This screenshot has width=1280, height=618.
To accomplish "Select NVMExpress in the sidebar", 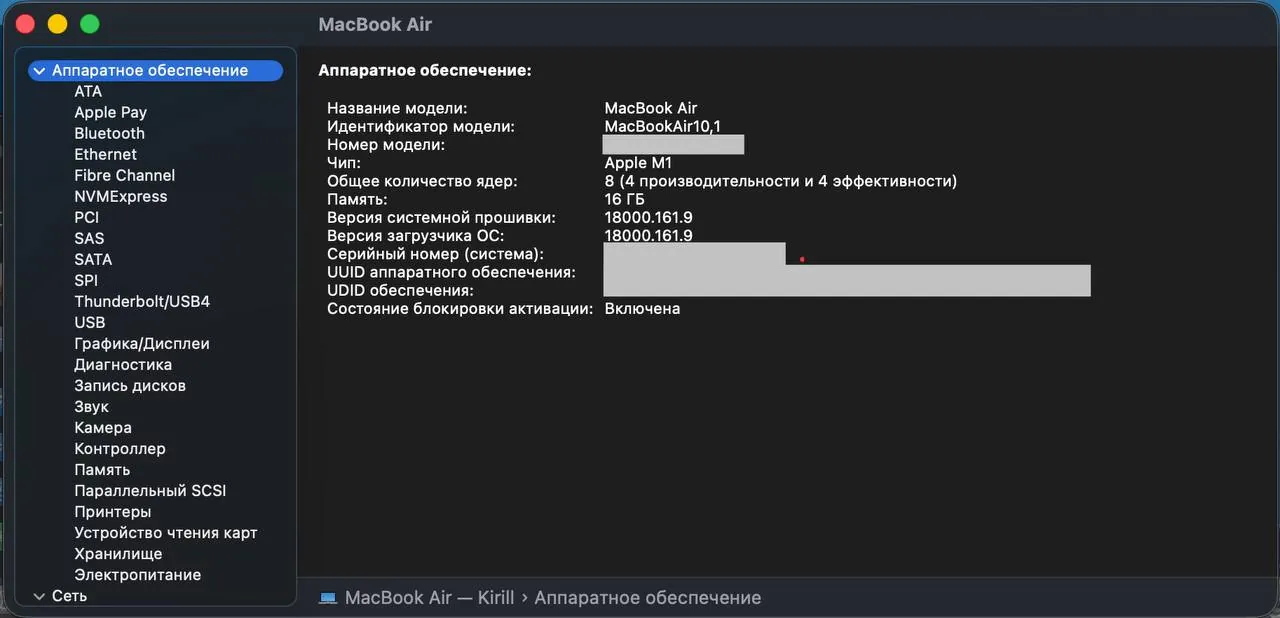I will pos(120,196).
